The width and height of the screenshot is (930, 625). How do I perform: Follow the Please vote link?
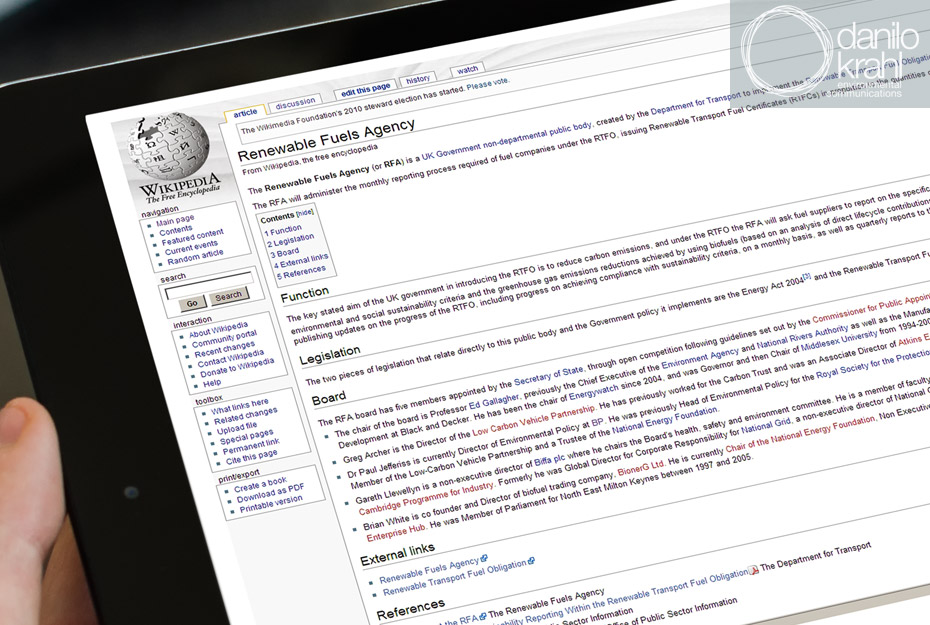tap(488, 84)
